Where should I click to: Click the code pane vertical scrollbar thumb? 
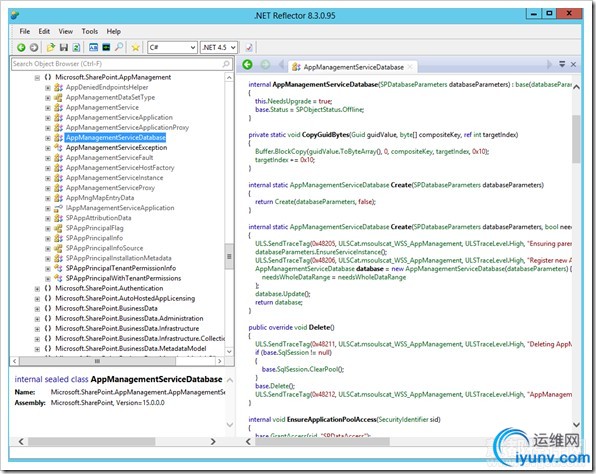(576, 138)
